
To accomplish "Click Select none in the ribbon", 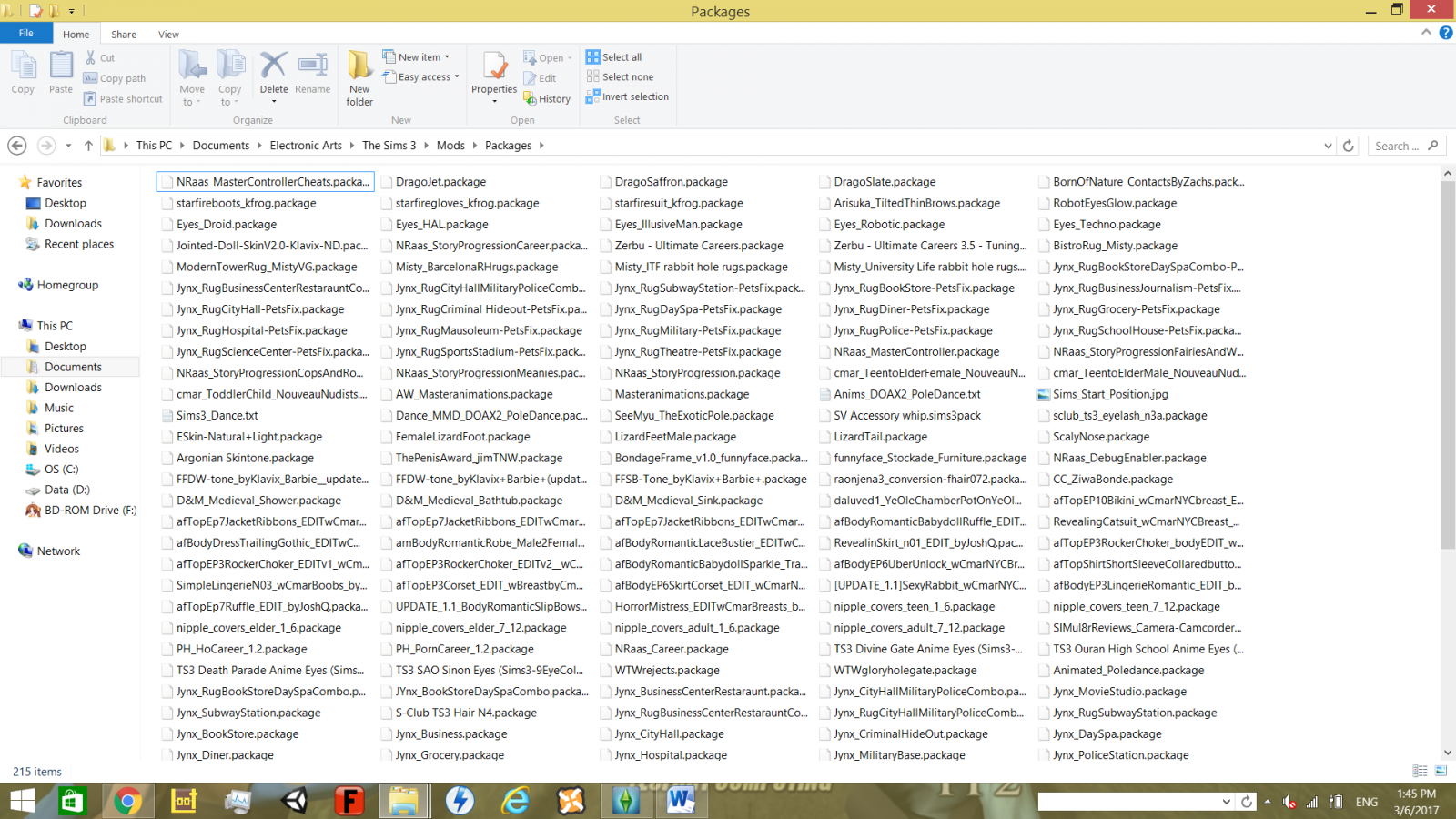I will (620, 77).
